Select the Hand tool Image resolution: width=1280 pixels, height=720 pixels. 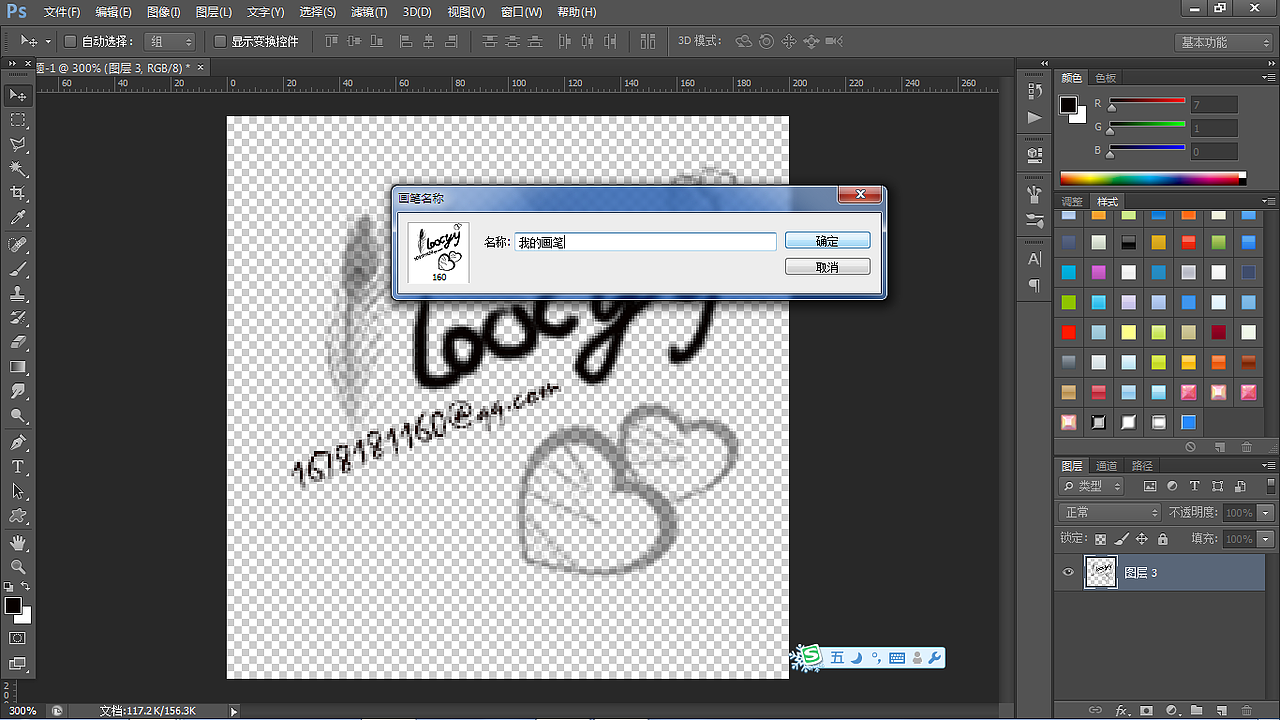tap(18, 543)
